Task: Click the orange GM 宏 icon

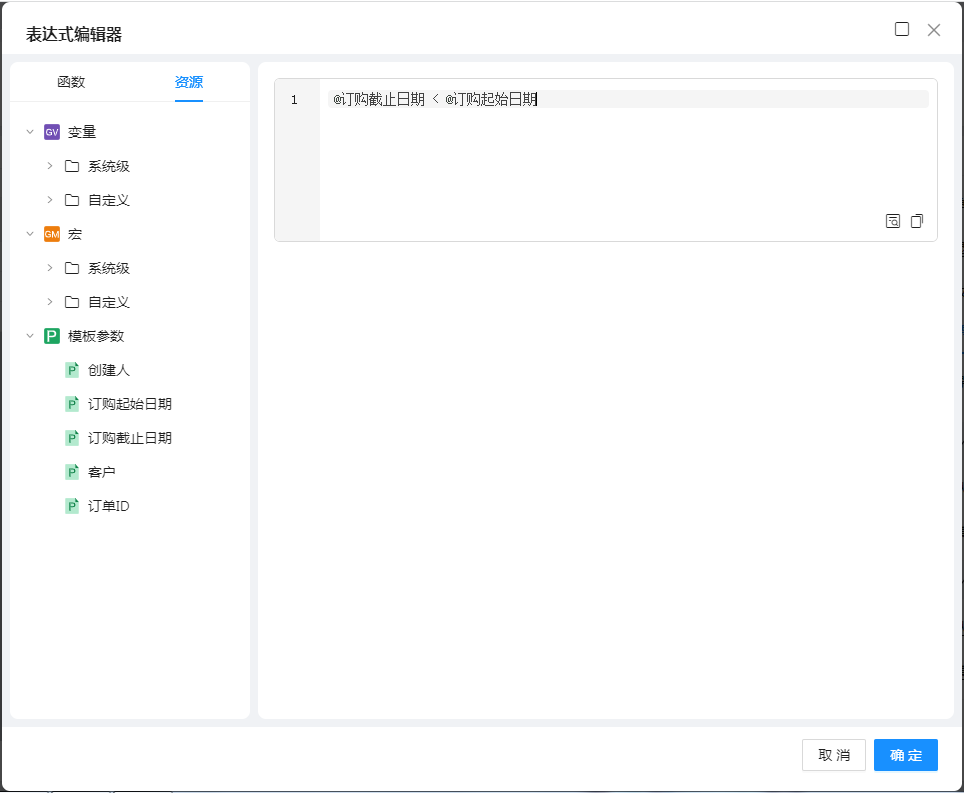Action: (x=52, y=234)
